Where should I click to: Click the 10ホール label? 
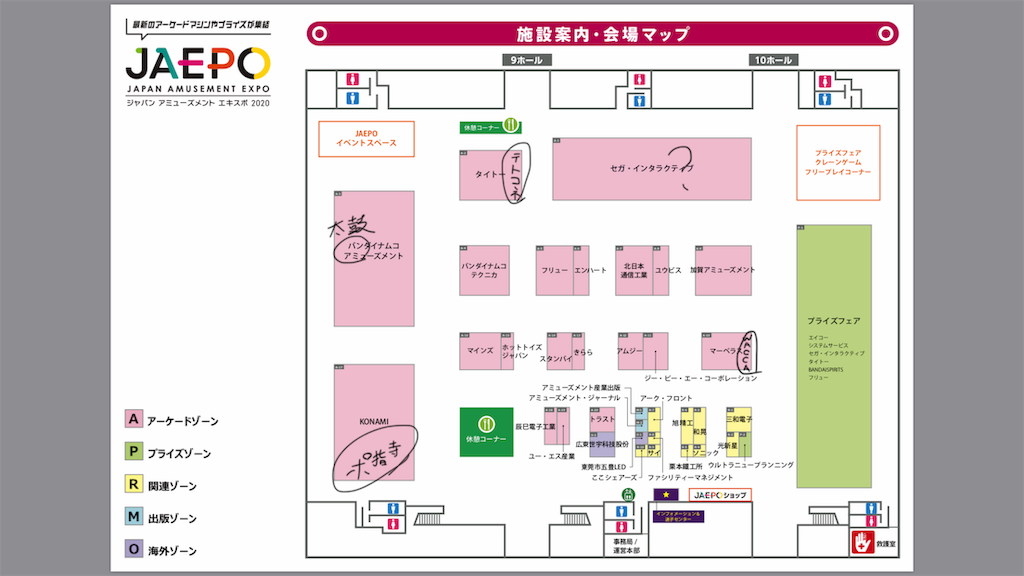pyautogui.click(x=773, y=60)
